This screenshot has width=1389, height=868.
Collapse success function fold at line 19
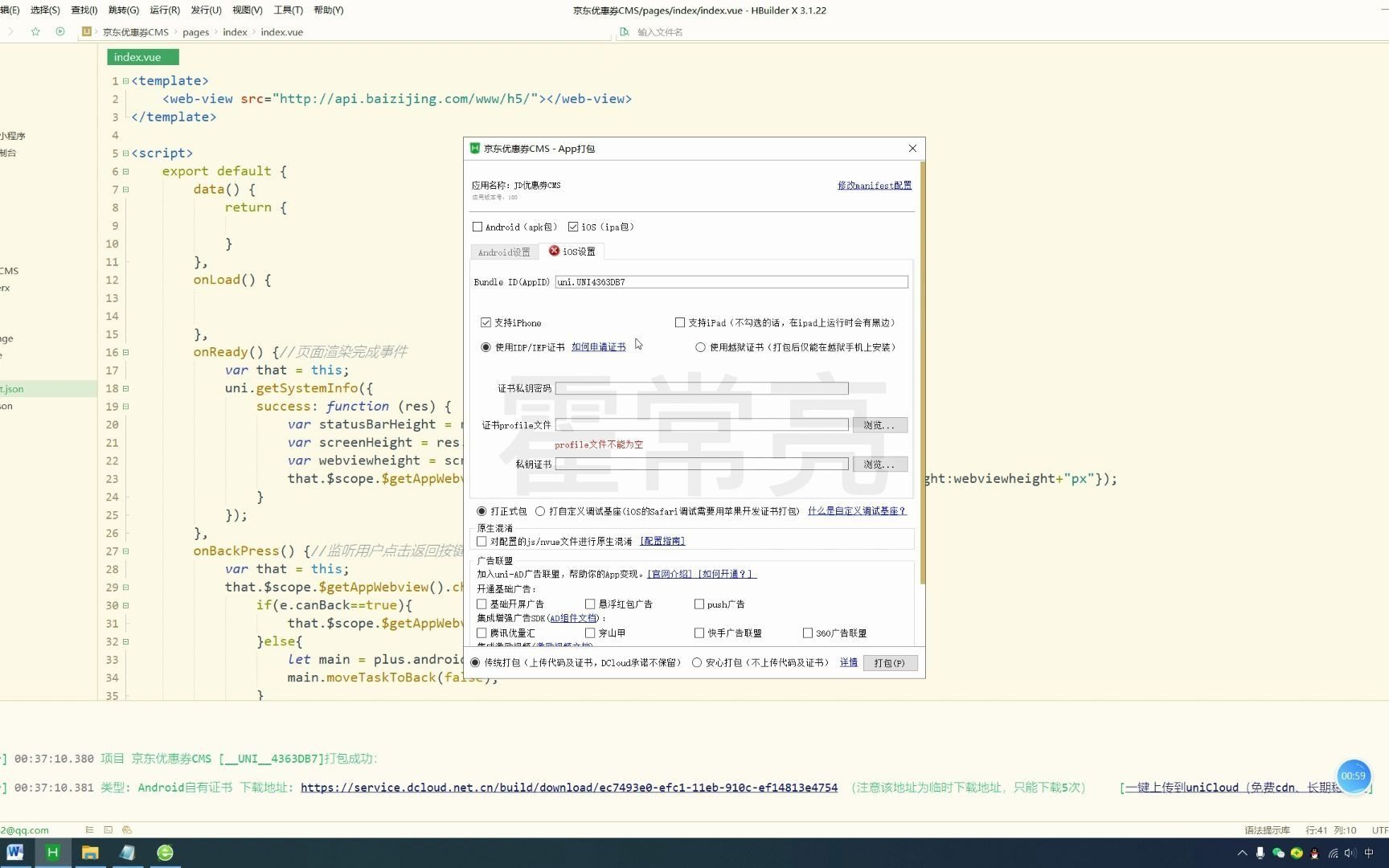pos(125,407)
